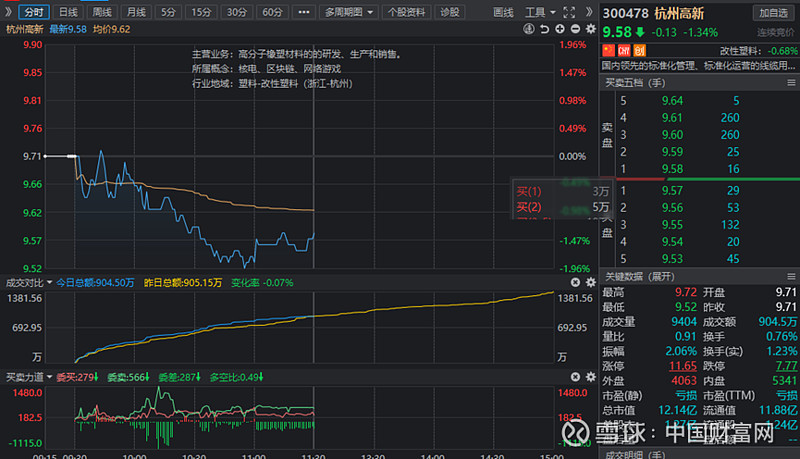This screenshot has height=459, width=800.
Task: Open the 5分 five-minute chart
Action: (168, 12)
